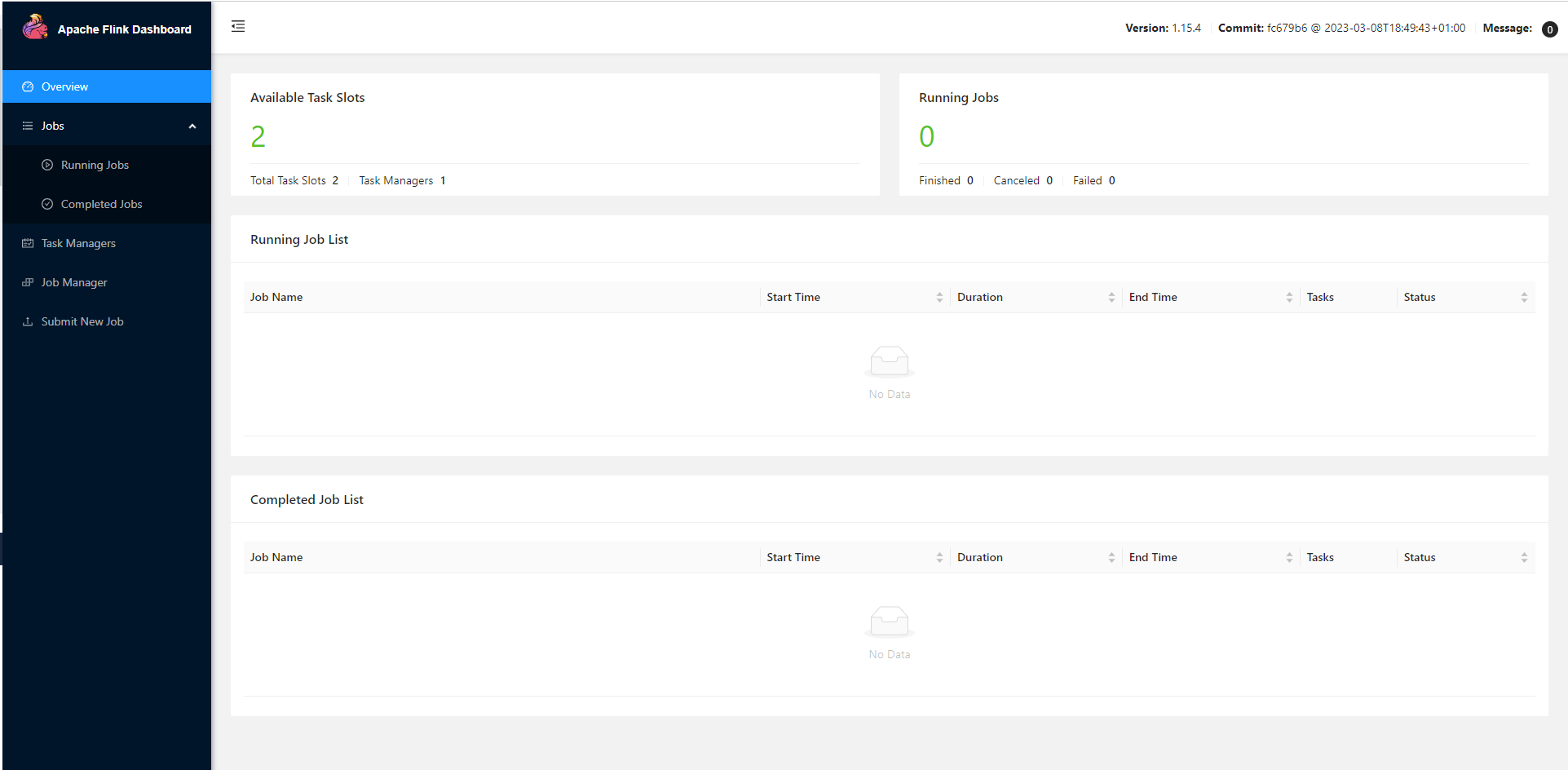Open Completed Jobs from the sidebar
The image size is (1568, 770).
coord(101,204)
